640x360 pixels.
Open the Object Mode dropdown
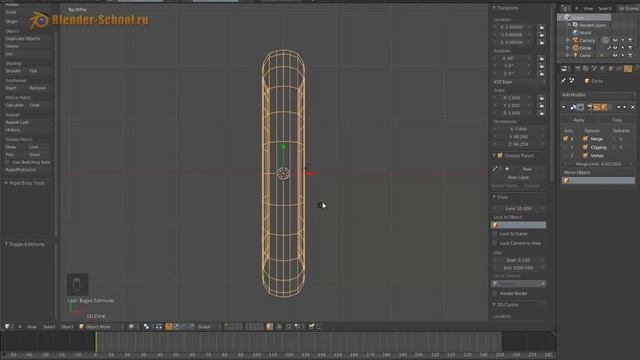click(x=101, y=327)
